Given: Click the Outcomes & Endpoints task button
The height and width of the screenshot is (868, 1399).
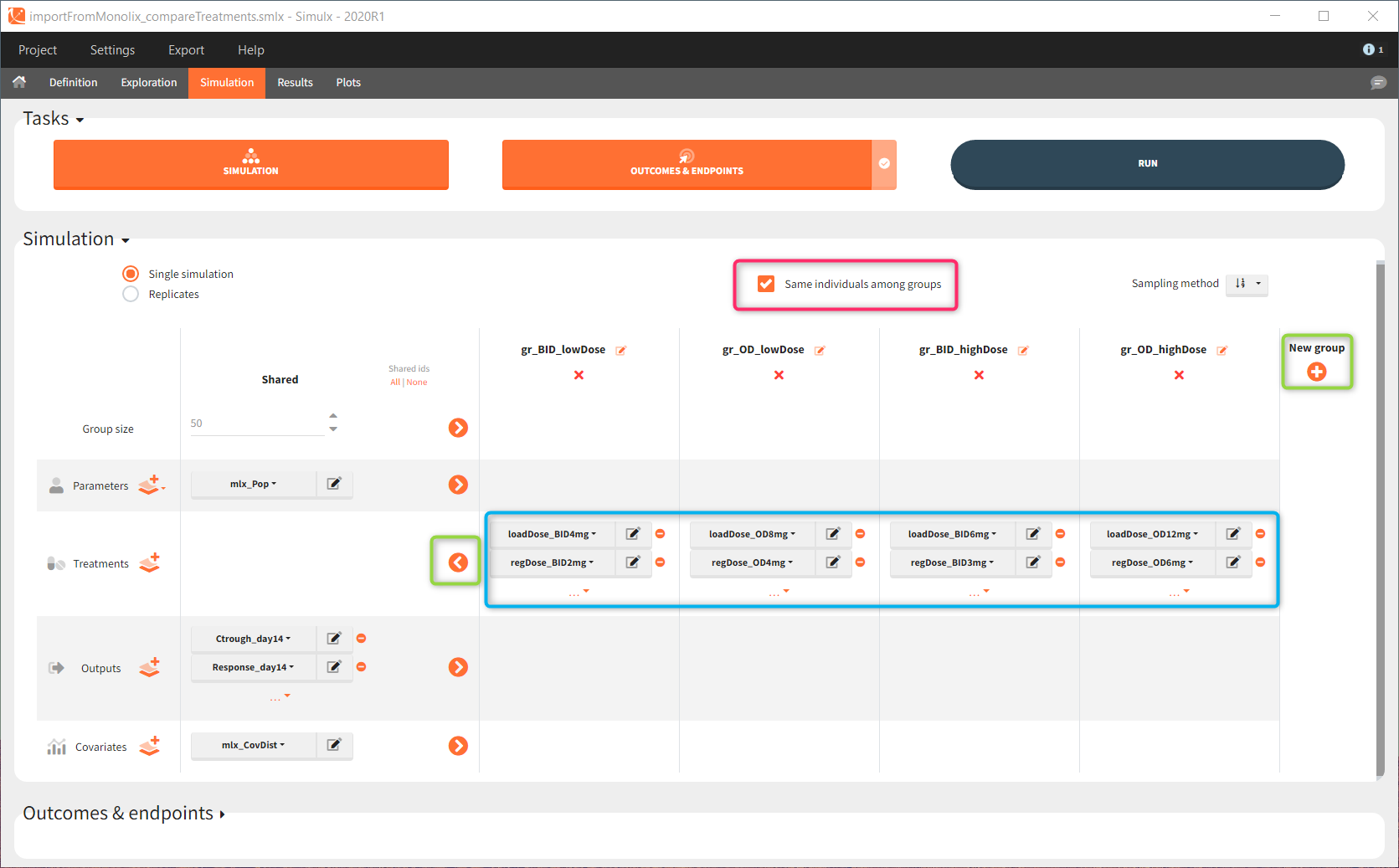Looking at the screenshot, I should tap(687, 164).
